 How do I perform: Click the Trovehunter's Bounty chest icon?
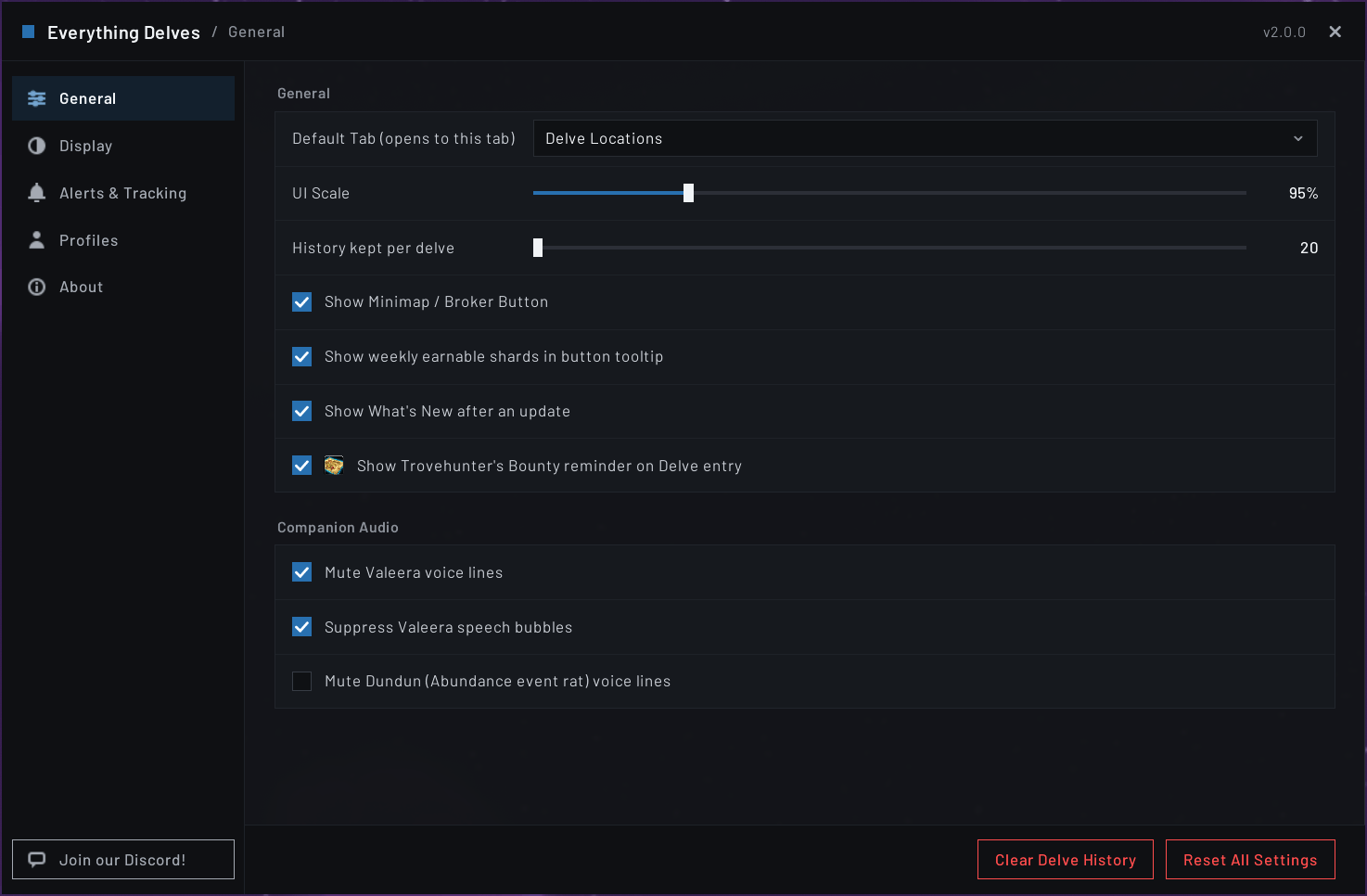coord(334,466)
